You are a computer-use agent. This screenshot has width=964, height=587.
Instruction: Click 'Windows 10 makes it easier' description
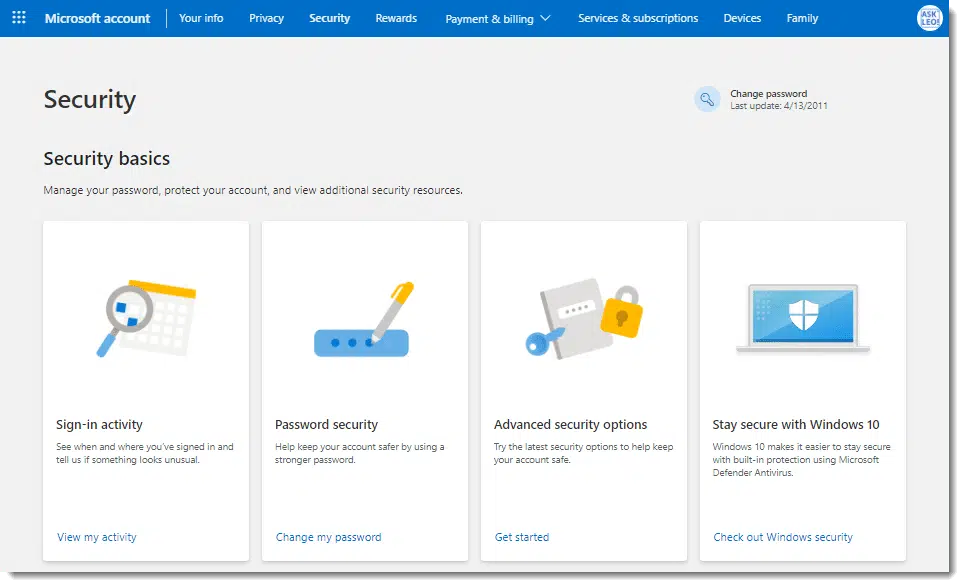801,460
